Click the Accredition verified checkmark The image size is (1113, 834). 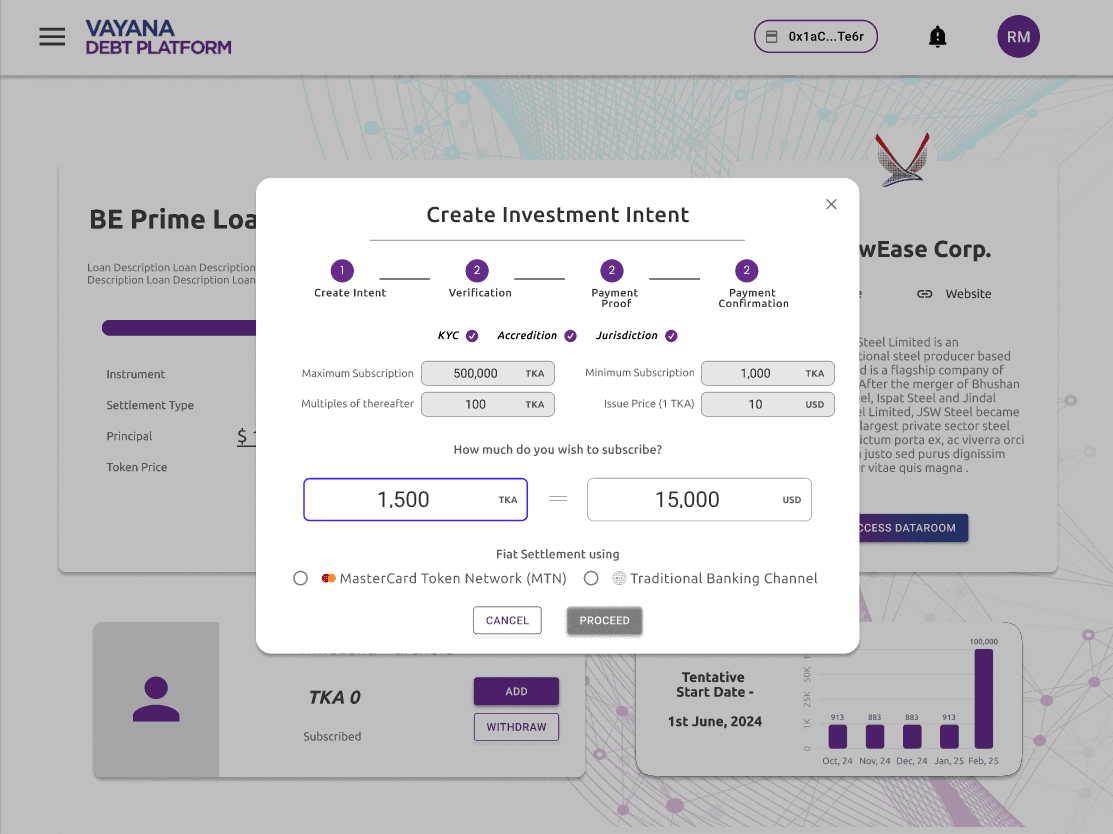click(x=571, y=336)
